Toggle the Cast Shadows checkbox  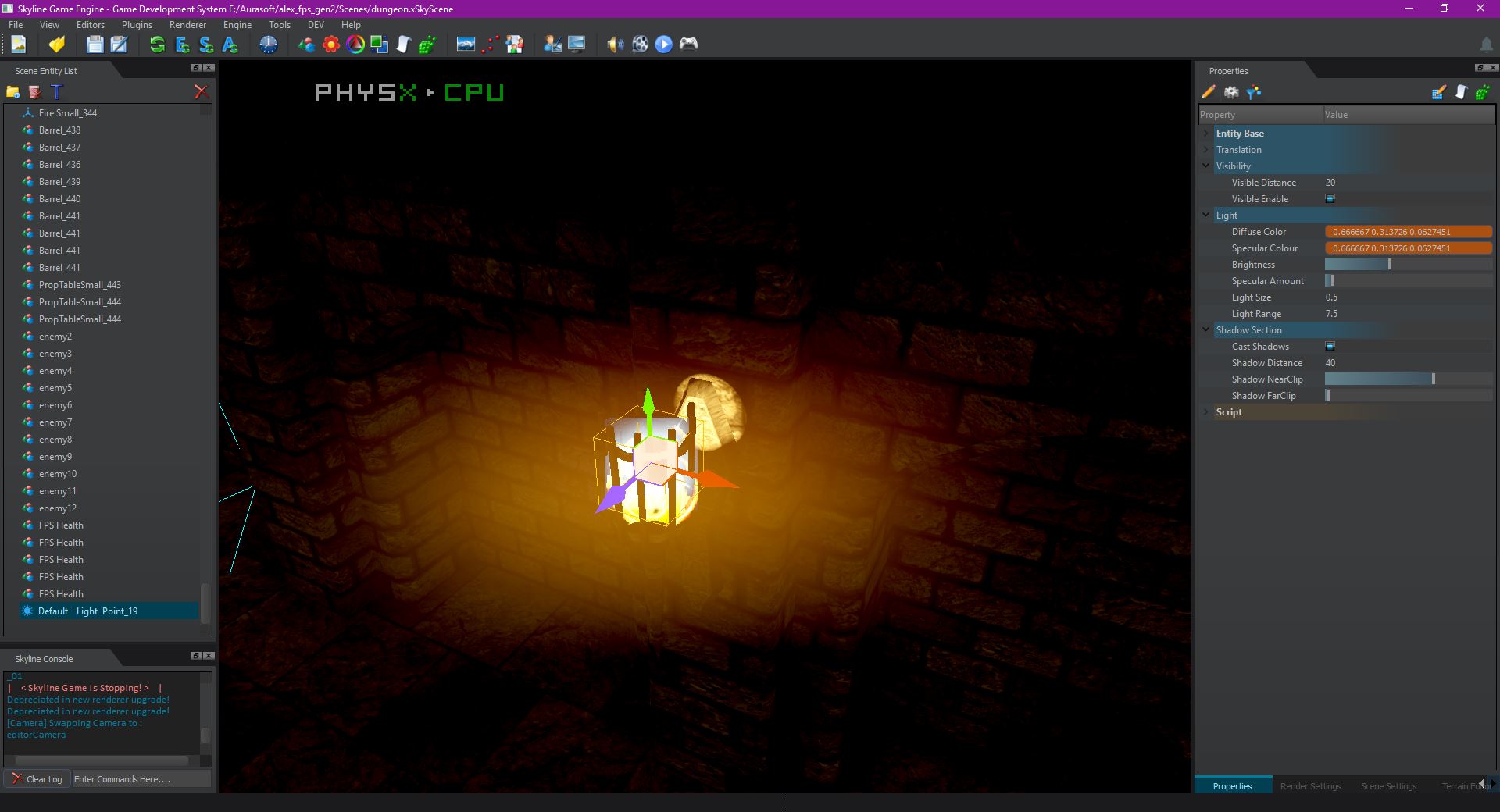pyautogui.click(x=1330, y=347)
